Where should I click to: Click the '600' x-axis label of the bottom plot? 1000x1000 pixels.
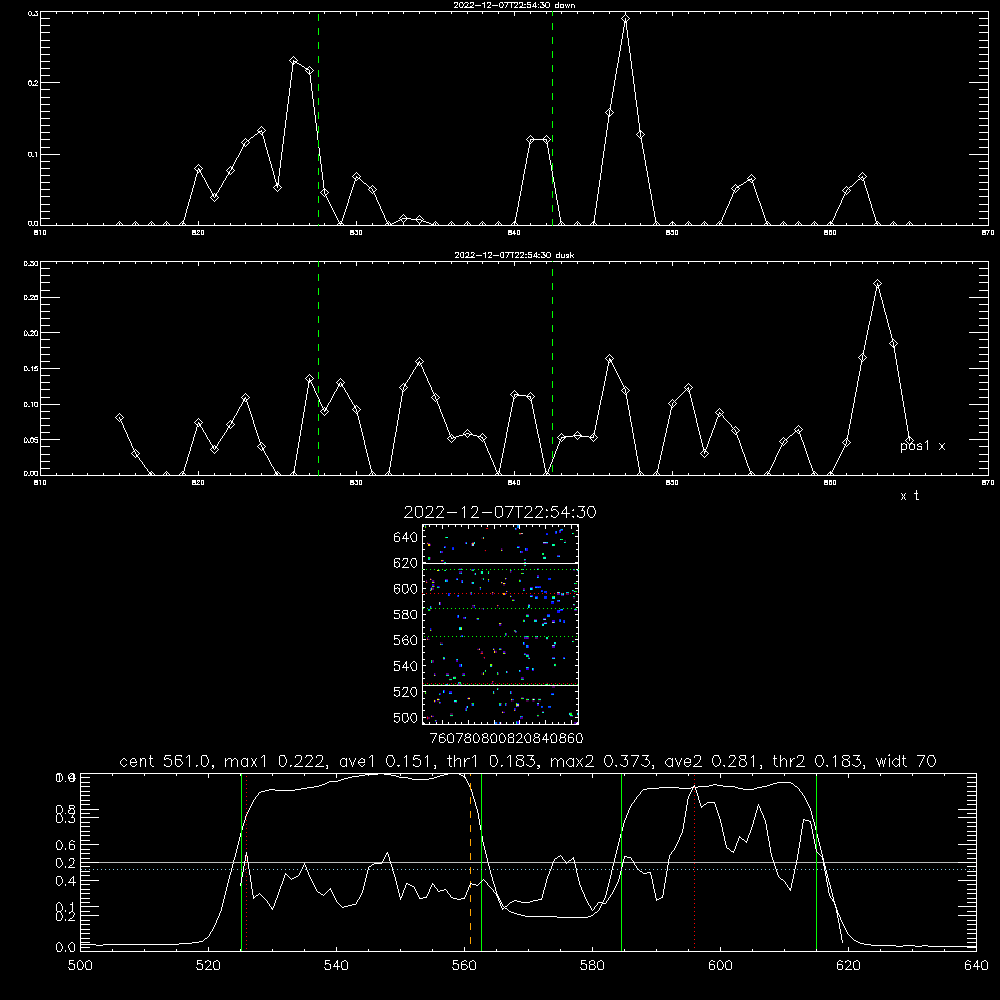(x=721, y=966)
